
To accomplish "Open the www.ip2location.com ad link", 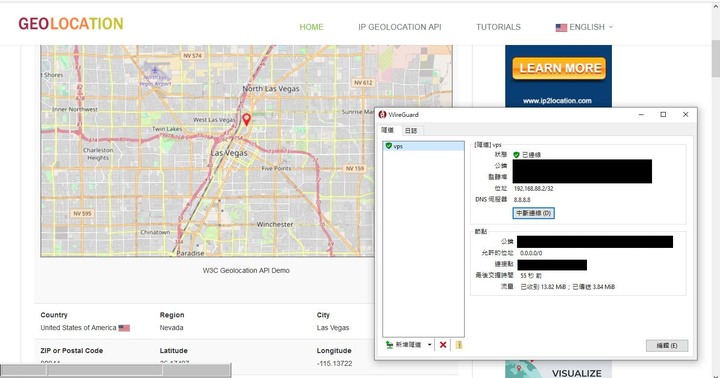I will tap(557, 101).
